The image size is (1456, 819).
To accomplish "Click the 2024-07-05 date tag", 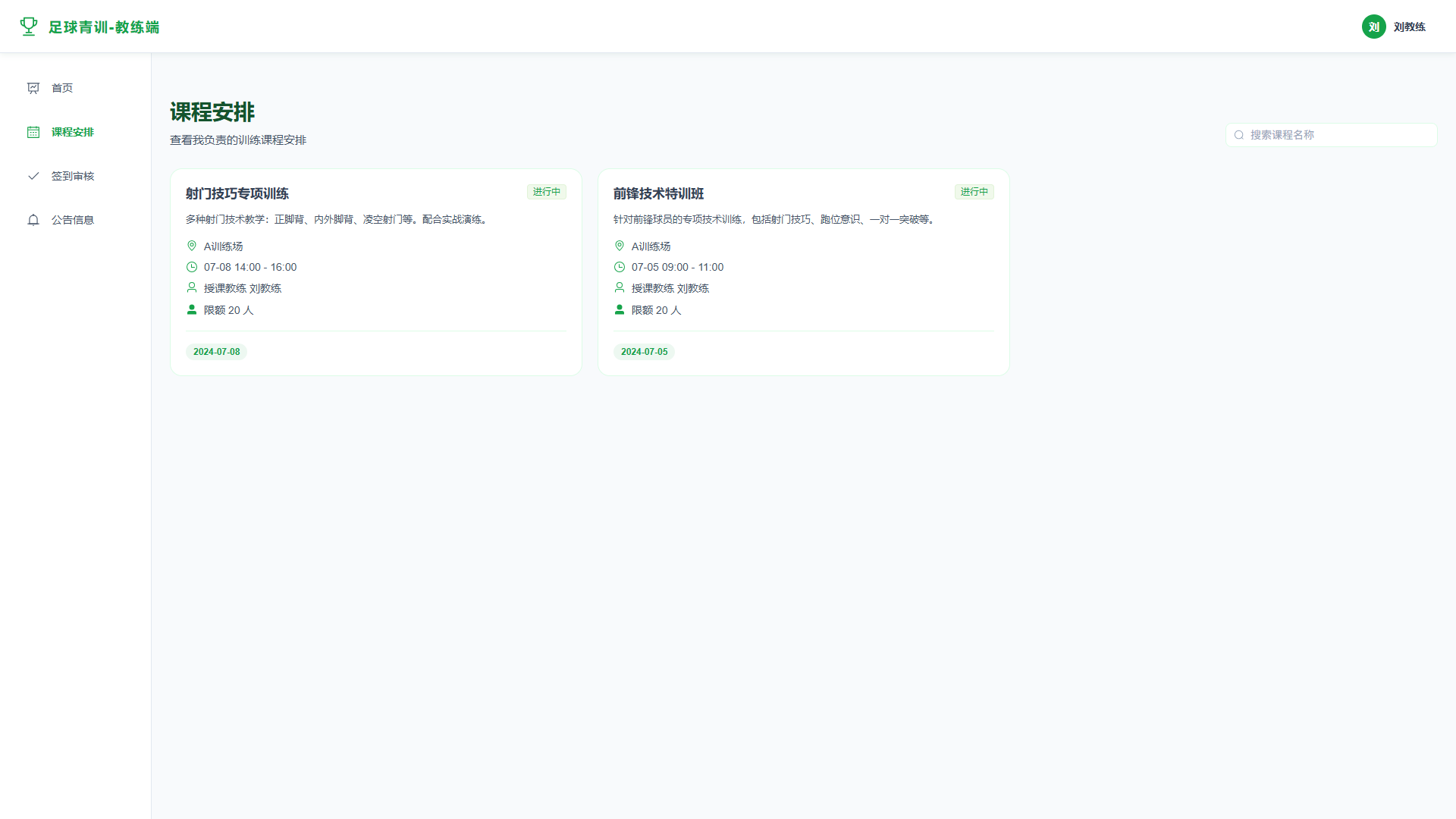I will pyautogui.click(x=645, y=352).
